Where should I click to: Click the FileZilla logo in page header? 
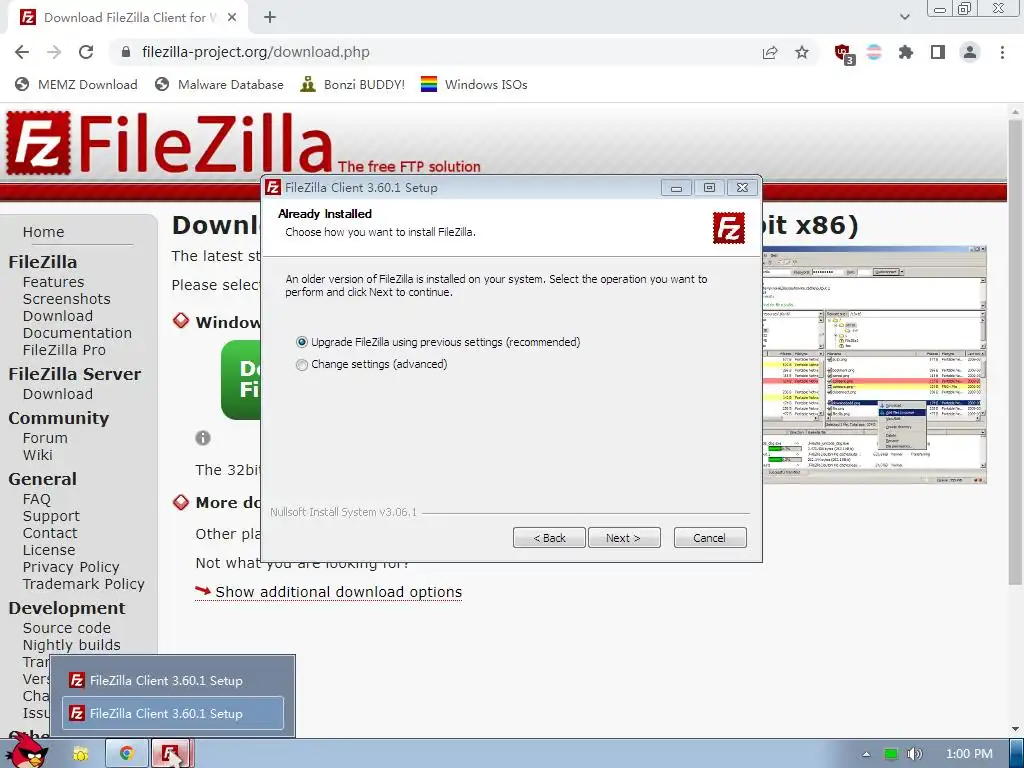tap(170, 144)
